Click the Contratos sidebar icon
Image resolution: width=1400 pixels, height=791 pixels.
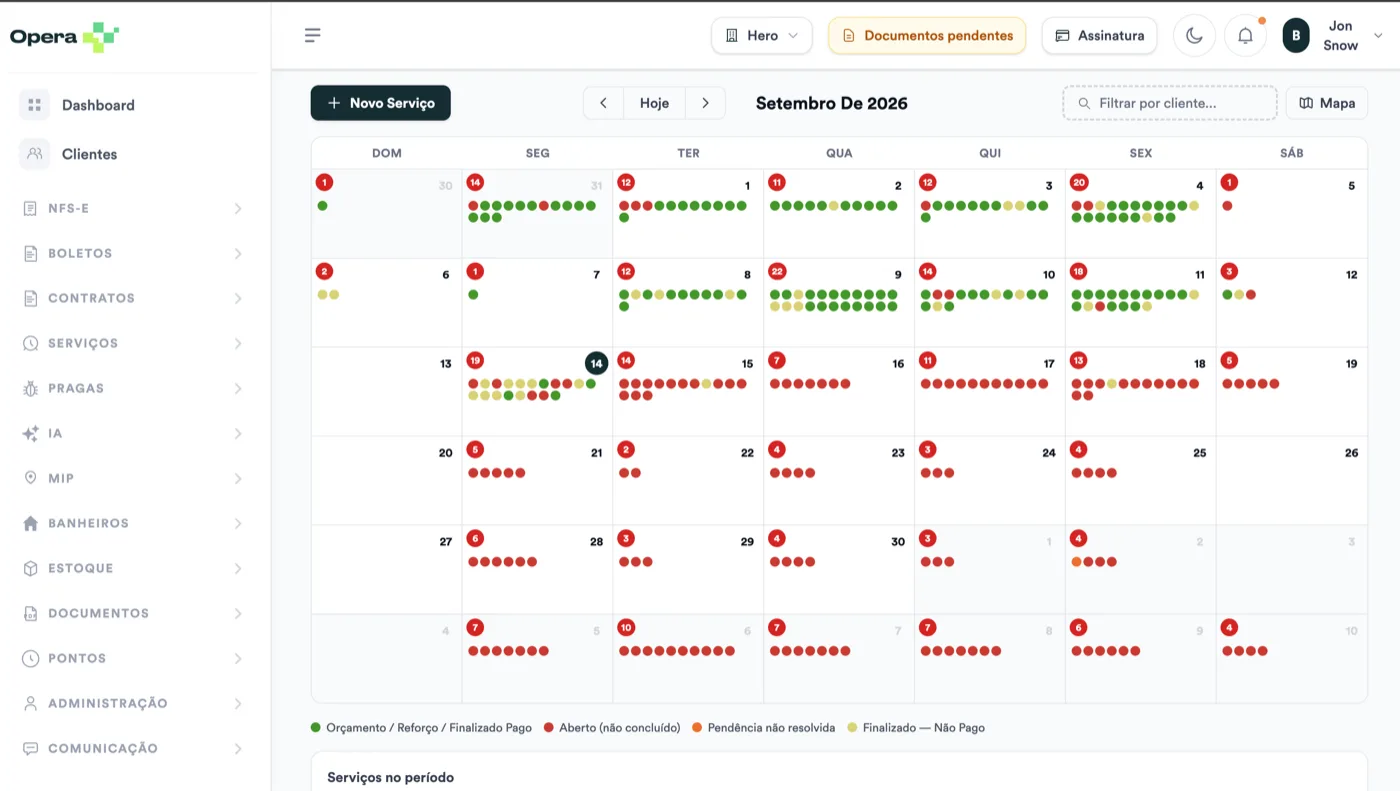30,299
